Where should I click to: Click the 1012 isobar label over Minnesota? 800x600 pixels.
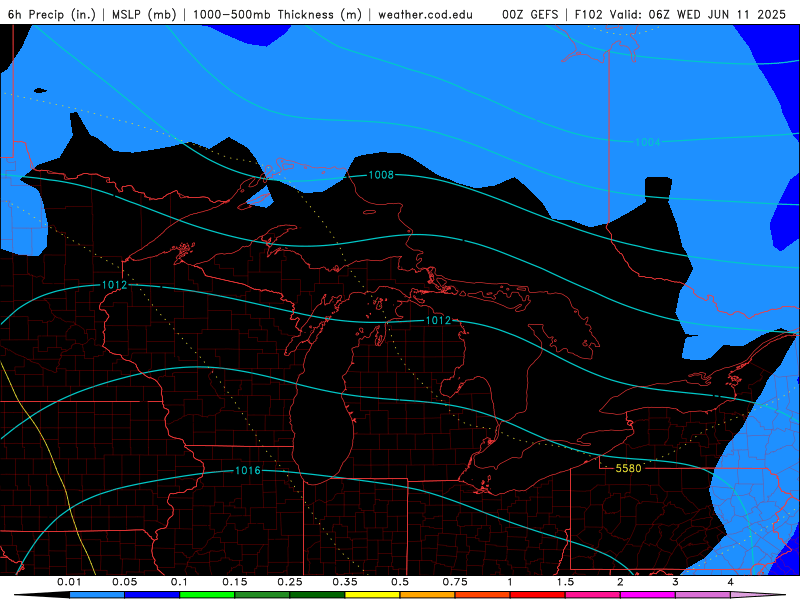[x=114, y=285]
